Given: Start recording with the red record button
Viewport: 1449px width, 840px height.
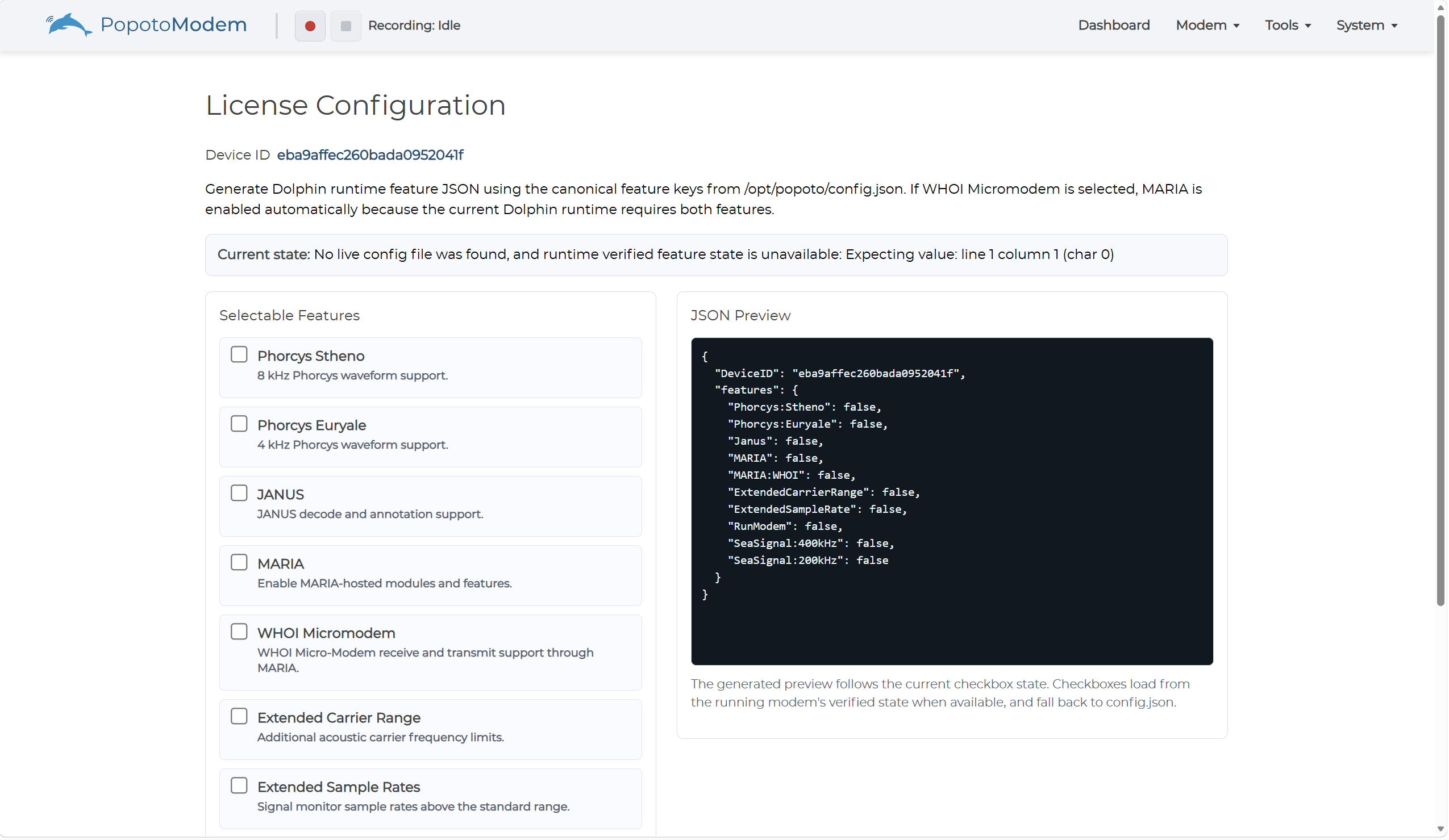Looking at the screenshot, I should pyautogui.click(x=310, y=26).
